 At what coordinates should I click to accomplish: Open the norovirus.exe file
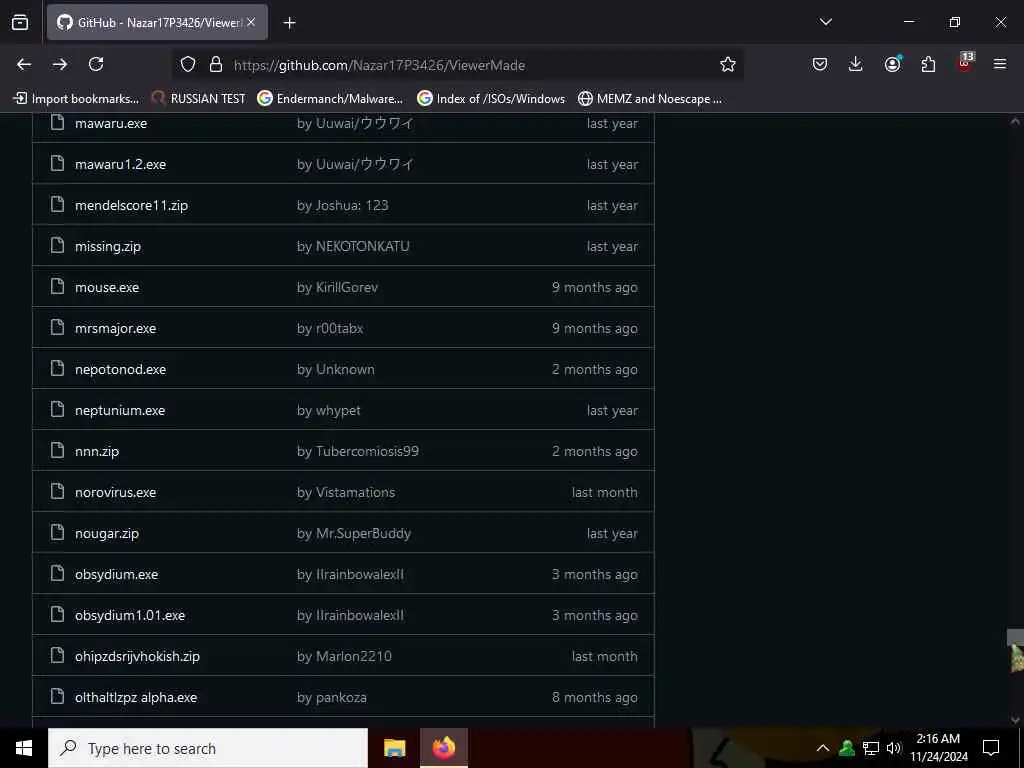[x=116, y=492]
